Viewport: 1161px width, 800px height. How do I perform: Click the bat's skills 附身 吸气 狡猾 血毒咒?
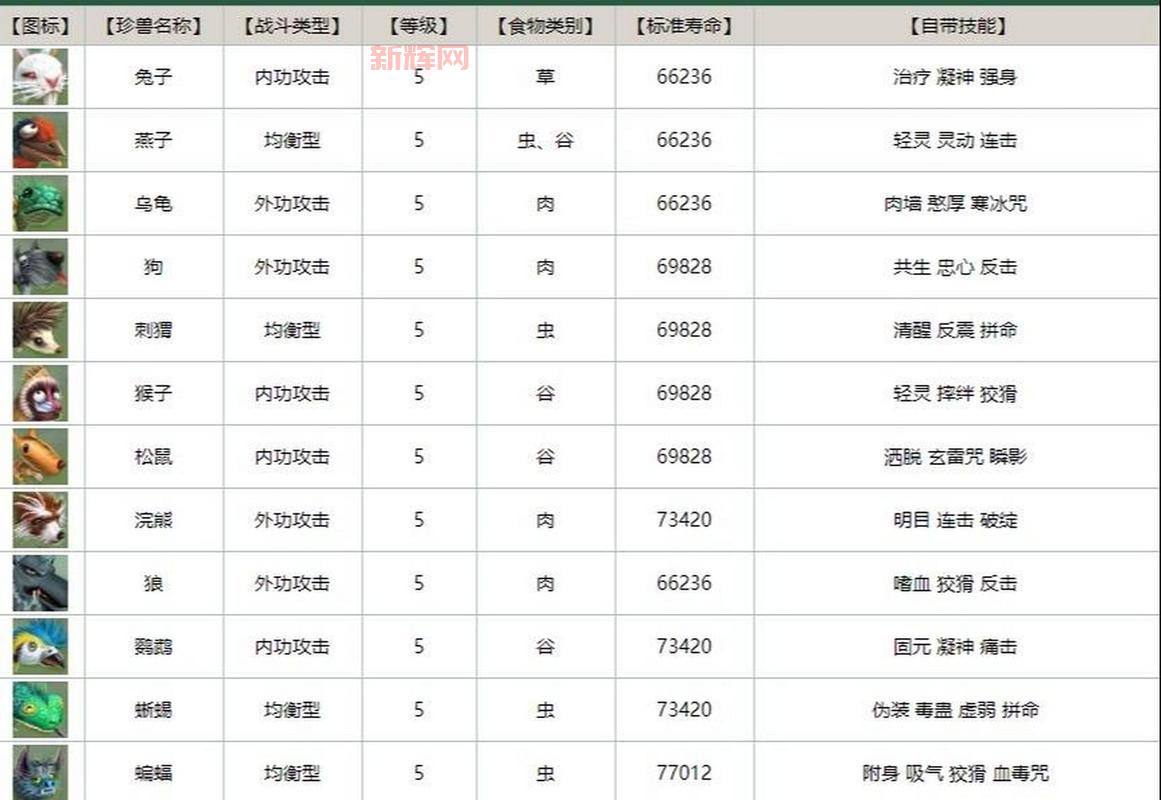955,773
